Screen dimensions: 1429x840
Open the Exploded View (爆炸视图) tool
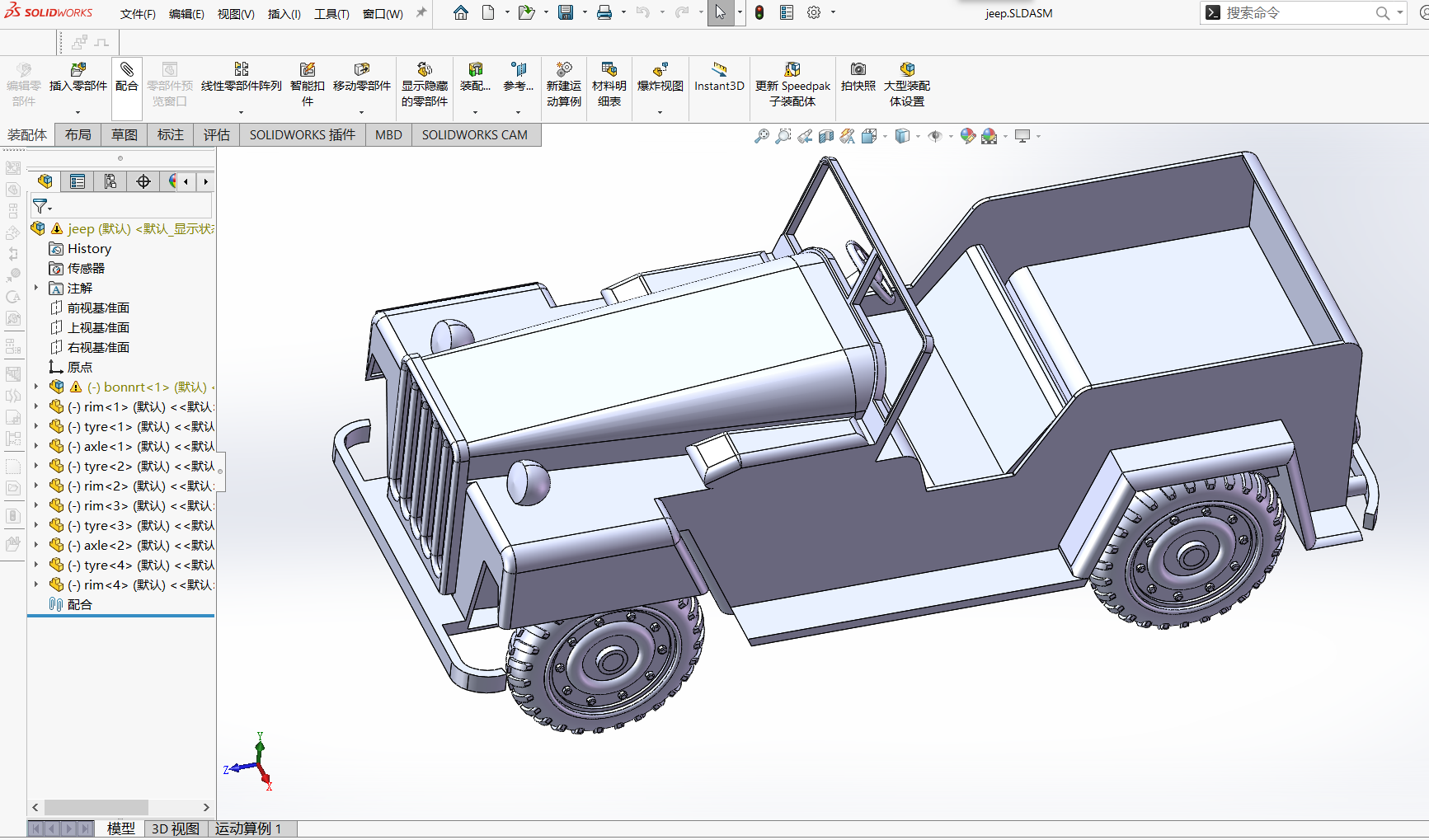660,71
